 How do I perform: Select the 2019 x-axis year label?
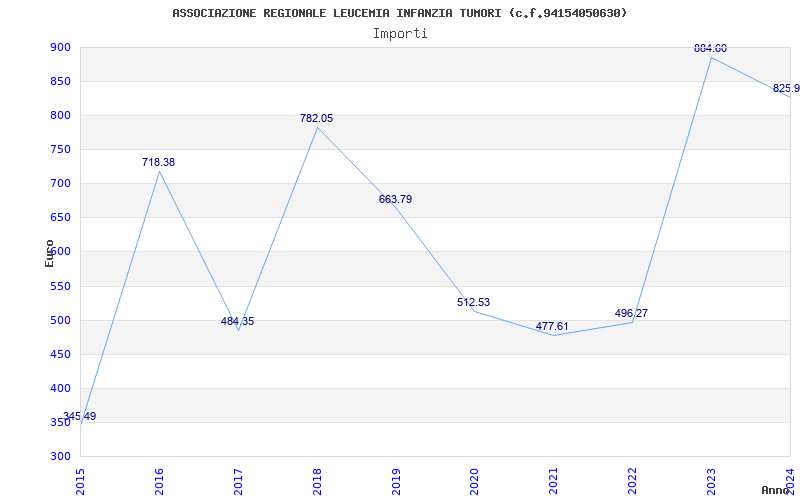[396, 481]
